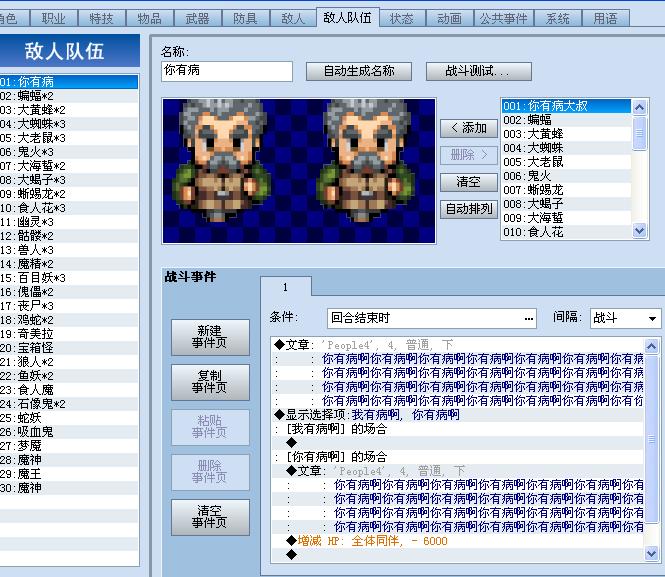The height and width of the screenshot is (577, 665).
Task: Select troop 15:百目妖*3
Action: coord(69,278)
